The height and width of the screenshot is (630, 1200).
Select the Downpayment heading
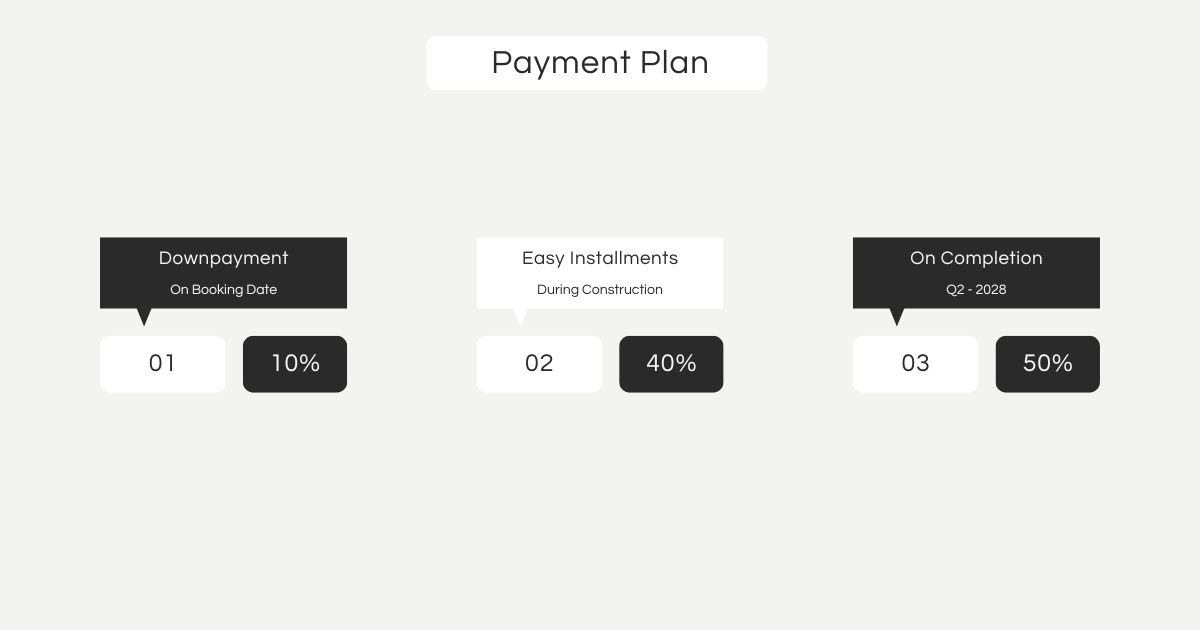[223, 258]
